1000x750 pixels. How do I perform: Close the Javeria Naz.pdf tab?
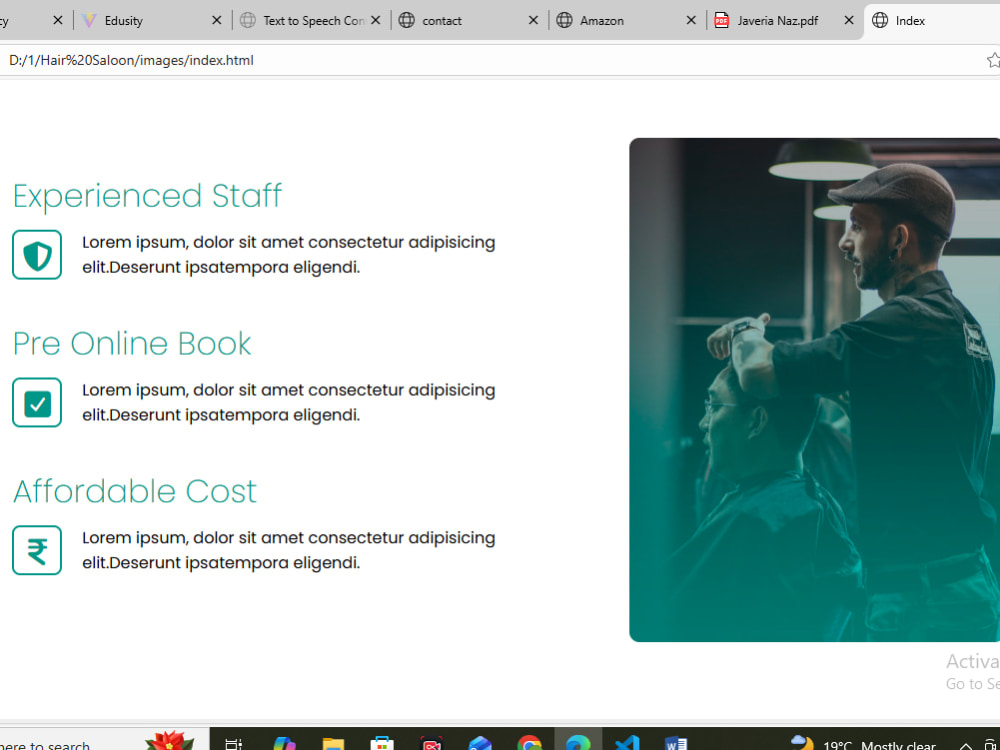(849, 20)
